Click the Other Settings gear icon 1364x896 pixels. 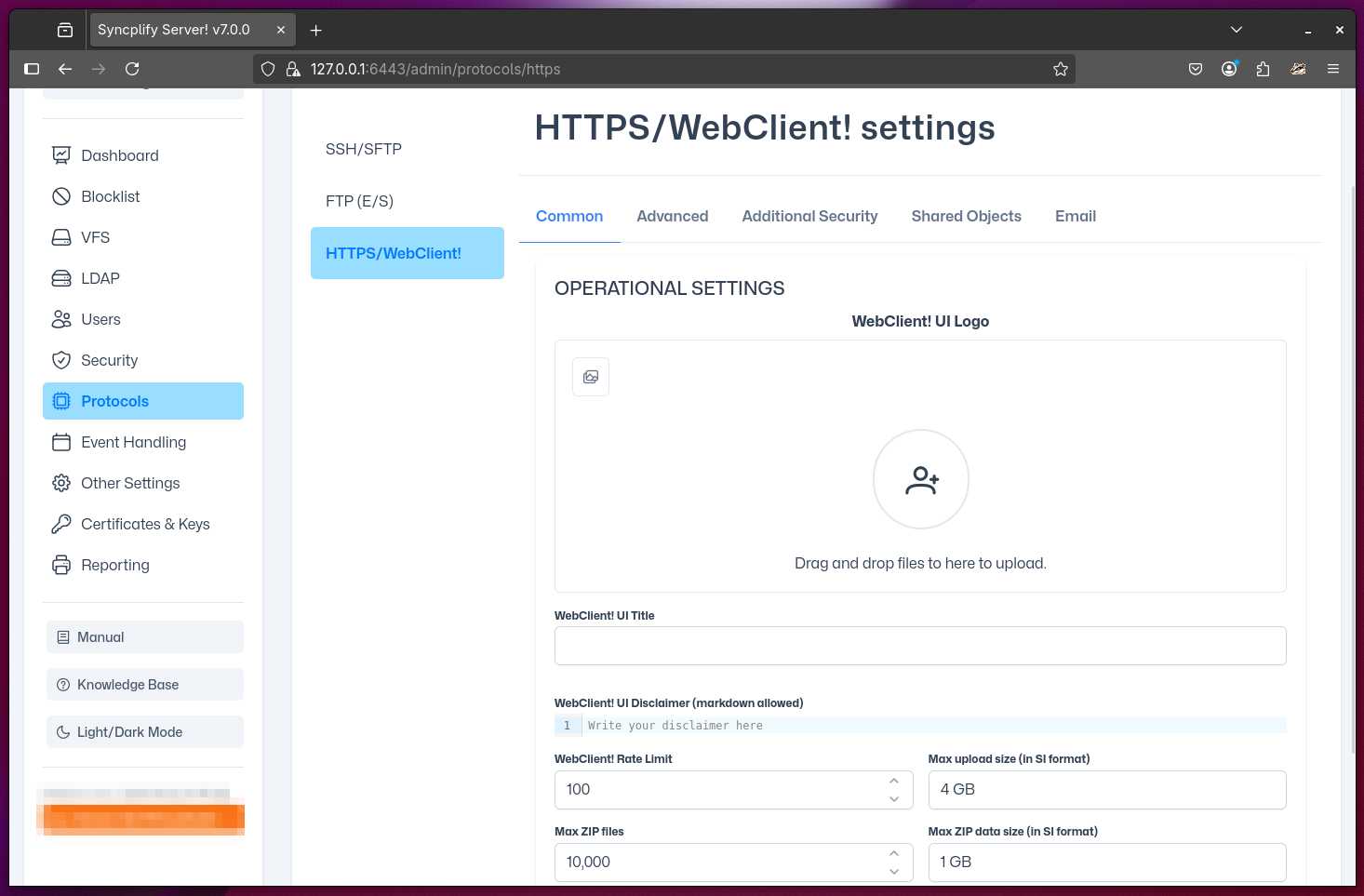click(x=60, y=483)
